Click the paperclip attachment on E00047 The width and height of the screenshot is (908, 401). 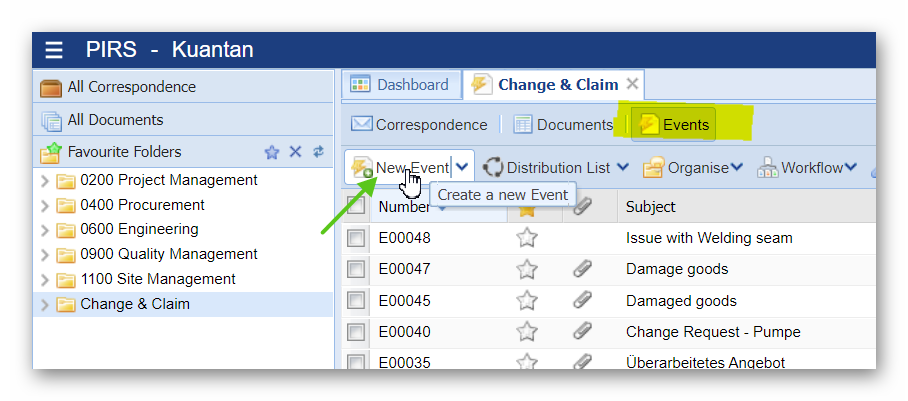point(582,269)
